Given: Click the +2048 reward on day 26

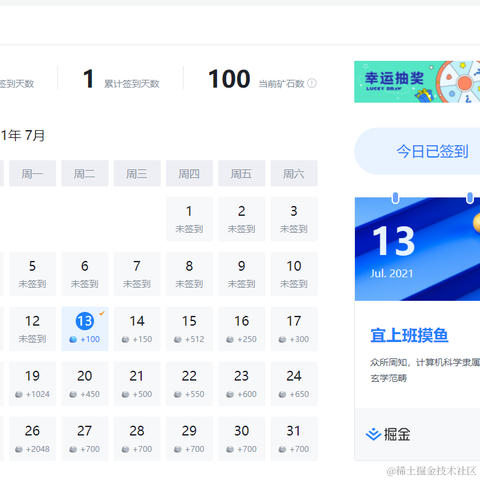Looking at the screenshot, I should click(x=38, y=449).
